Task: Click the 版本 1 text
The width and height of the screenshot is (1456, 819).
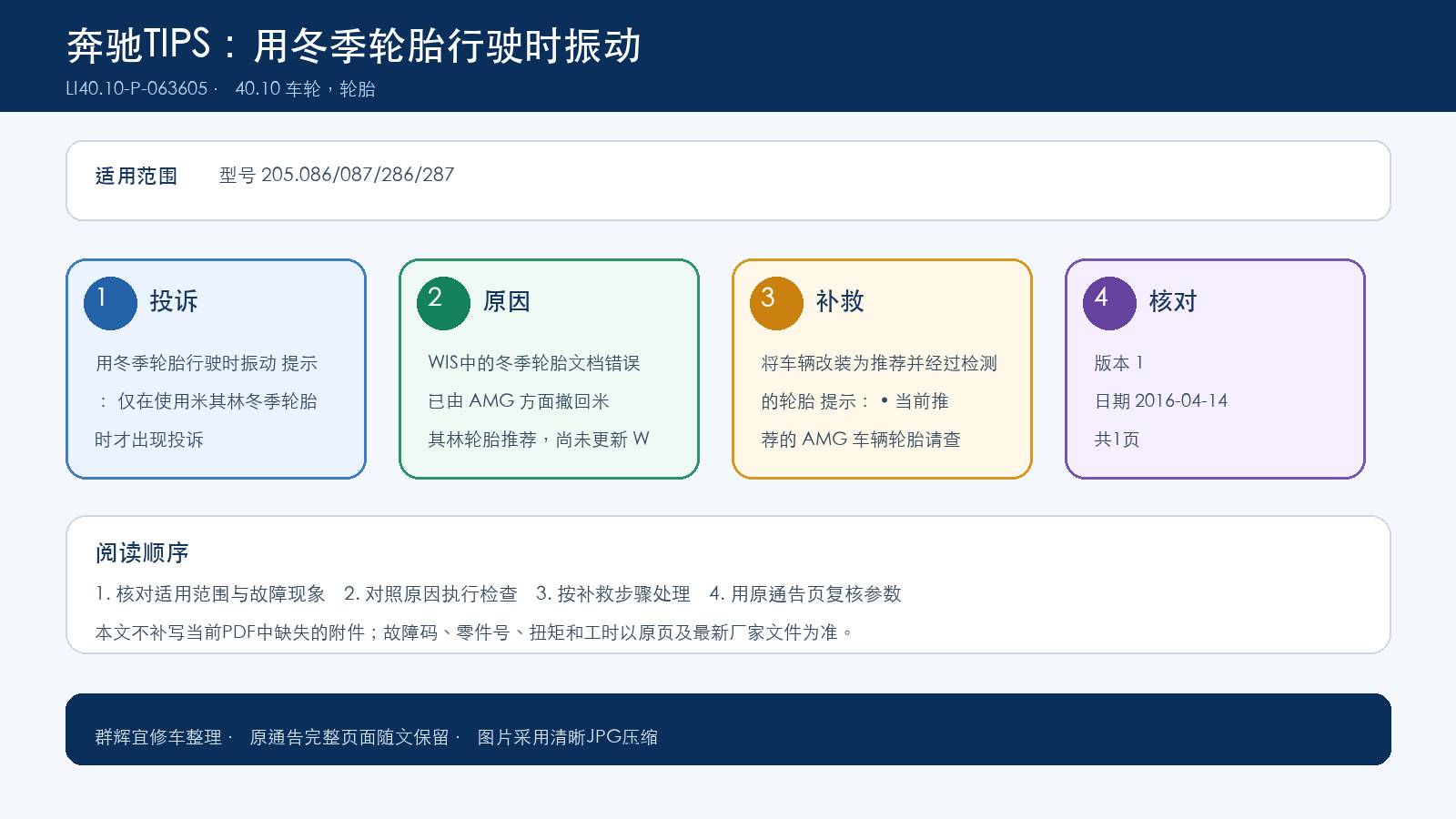Action: coord(1118,363)
